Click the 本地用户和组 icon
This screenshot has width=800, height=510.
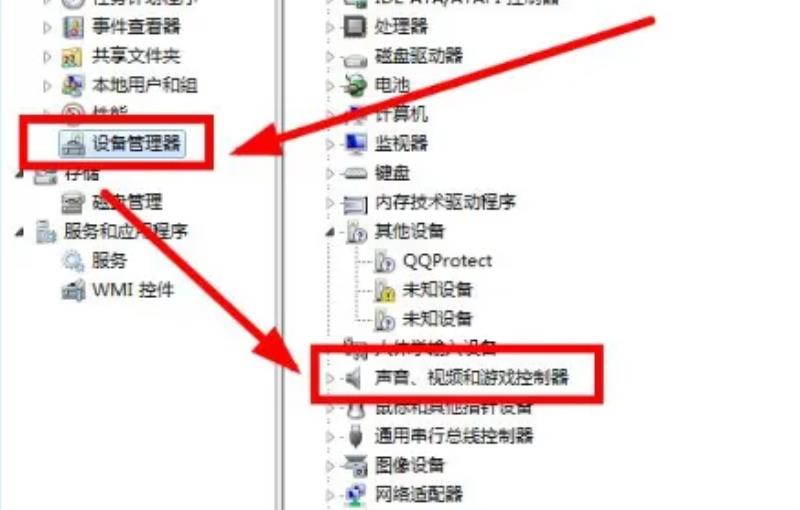coord(72,86)
